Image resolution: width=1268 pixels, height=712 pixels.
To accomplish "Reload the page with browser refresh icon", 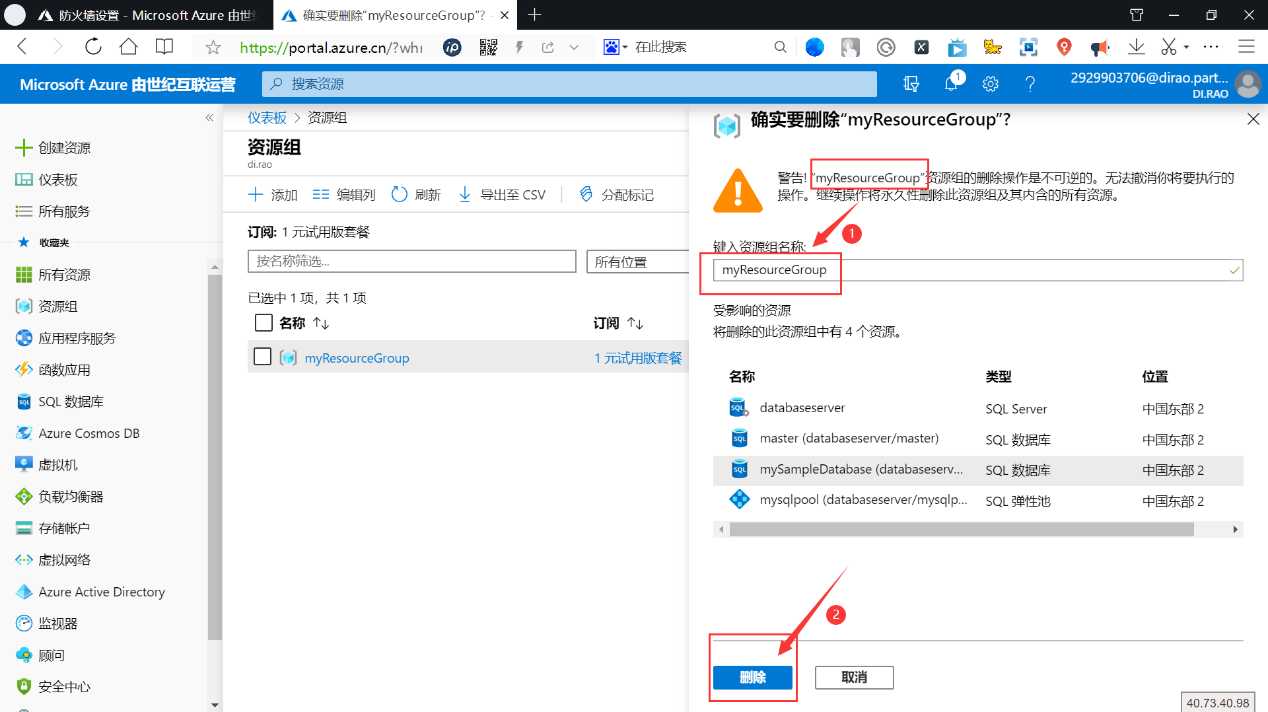I will point(93,46).
